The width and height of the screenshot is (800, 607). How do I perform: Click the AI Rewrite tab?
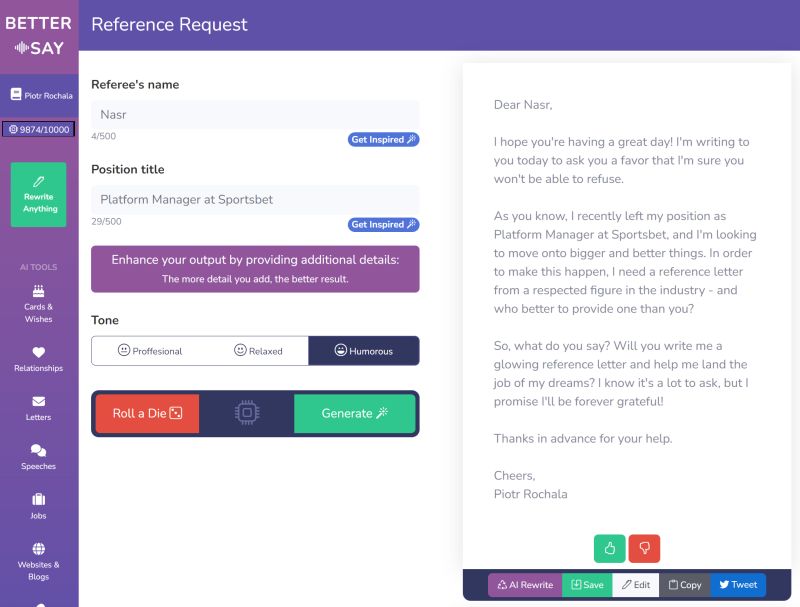point(525,585)
